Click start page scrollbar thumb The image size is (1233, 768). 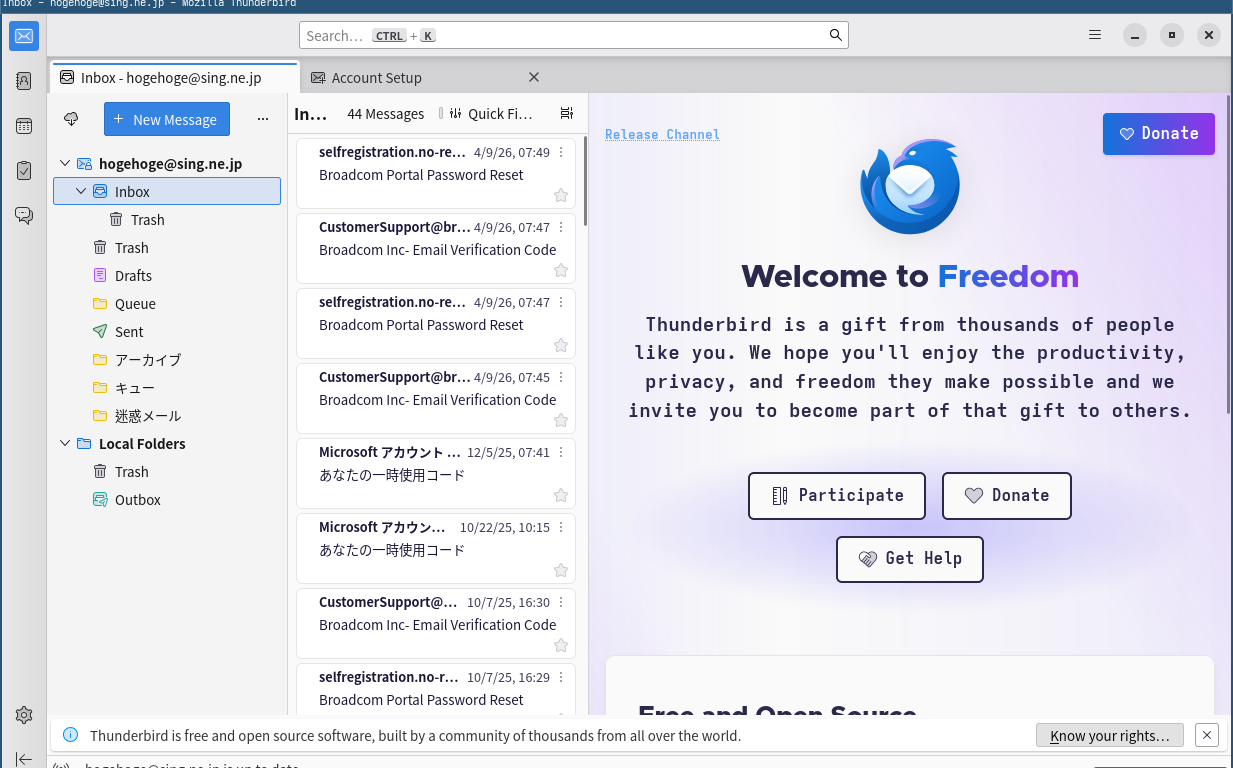(1229, 255)
